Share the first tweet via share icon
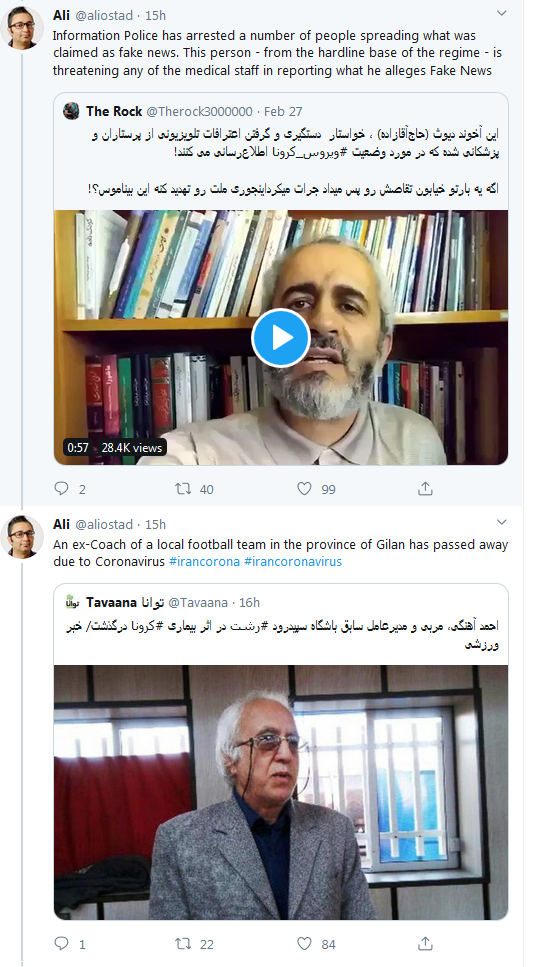Viewport: 533px width, 967px height. (x=425, y=489)
